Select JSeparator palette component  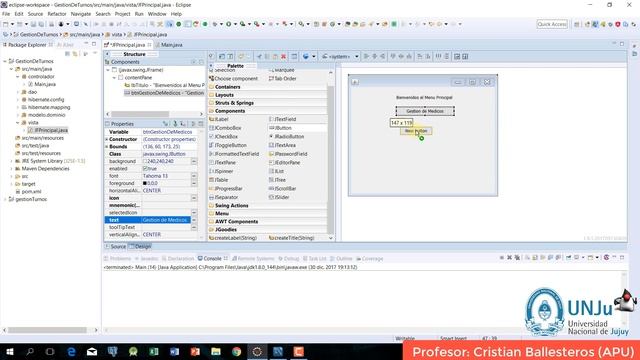click(x=223, y=197)
